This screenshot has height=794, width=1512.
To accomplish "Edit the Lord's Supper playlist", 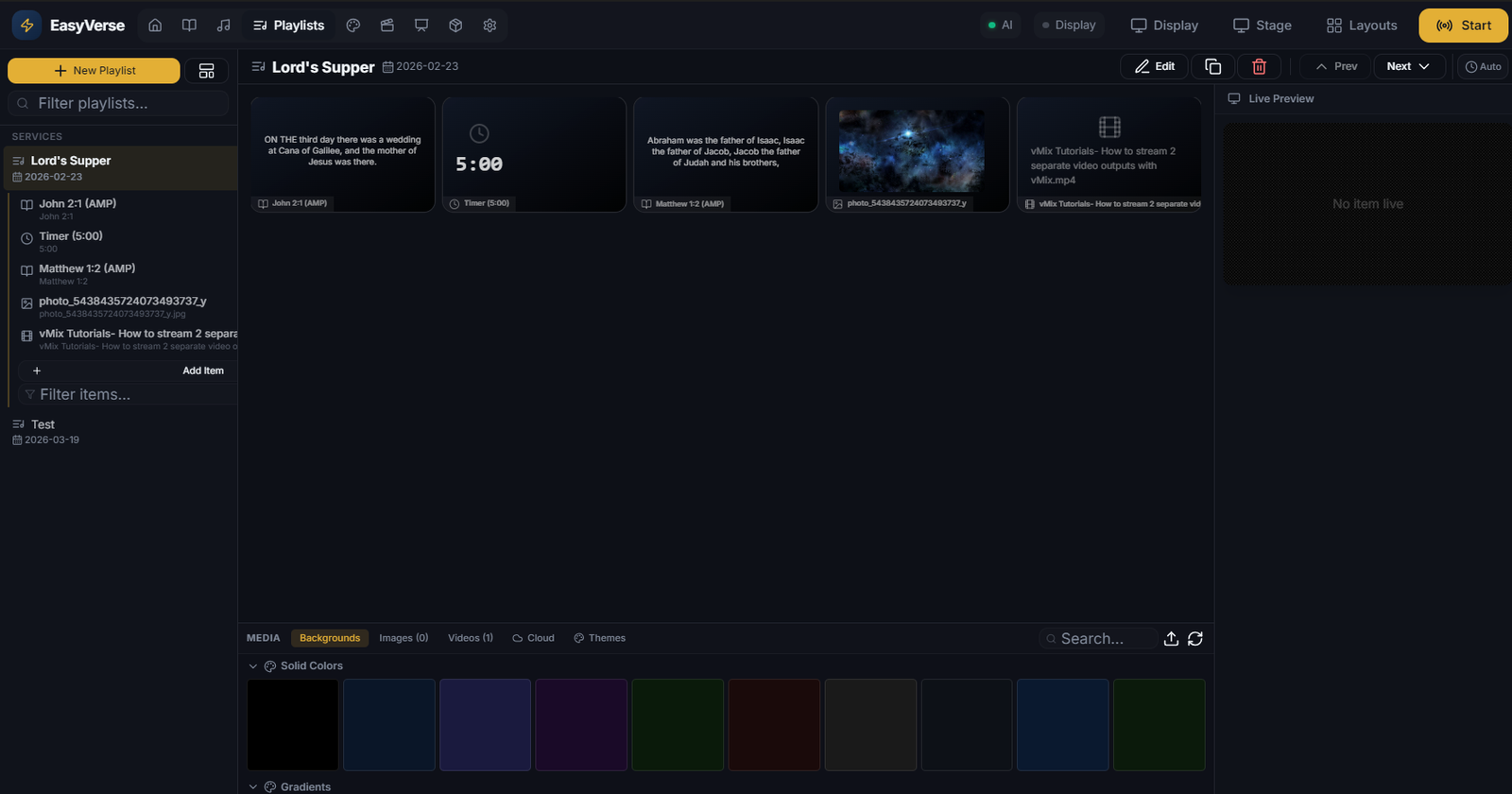I will 1154,66.
